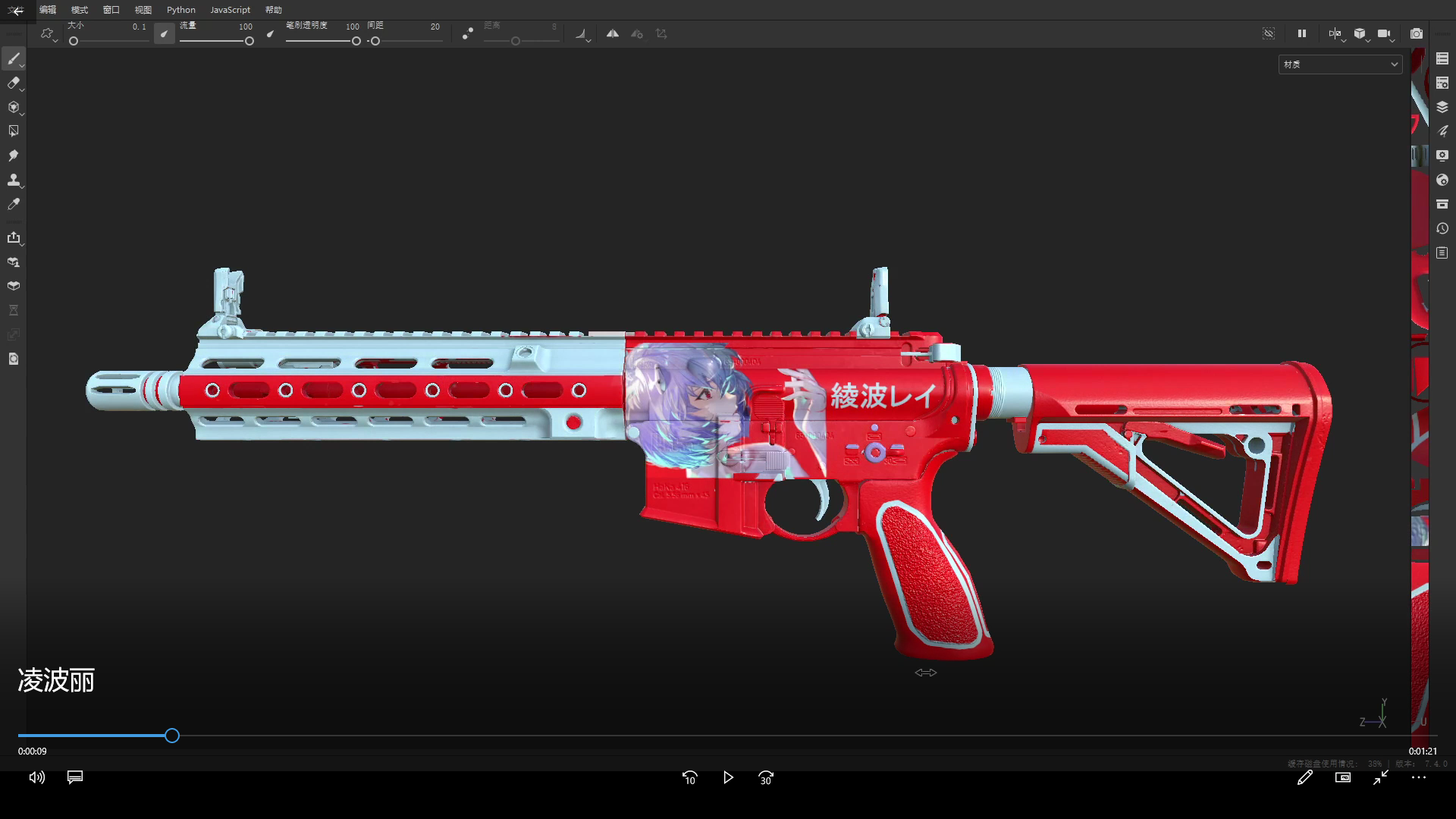Image resolution: width=1456 pixels, height=819 pixels.
Task: Toggle hide-excluded-geometry eye icon
Action: (x=1269, y=33)
